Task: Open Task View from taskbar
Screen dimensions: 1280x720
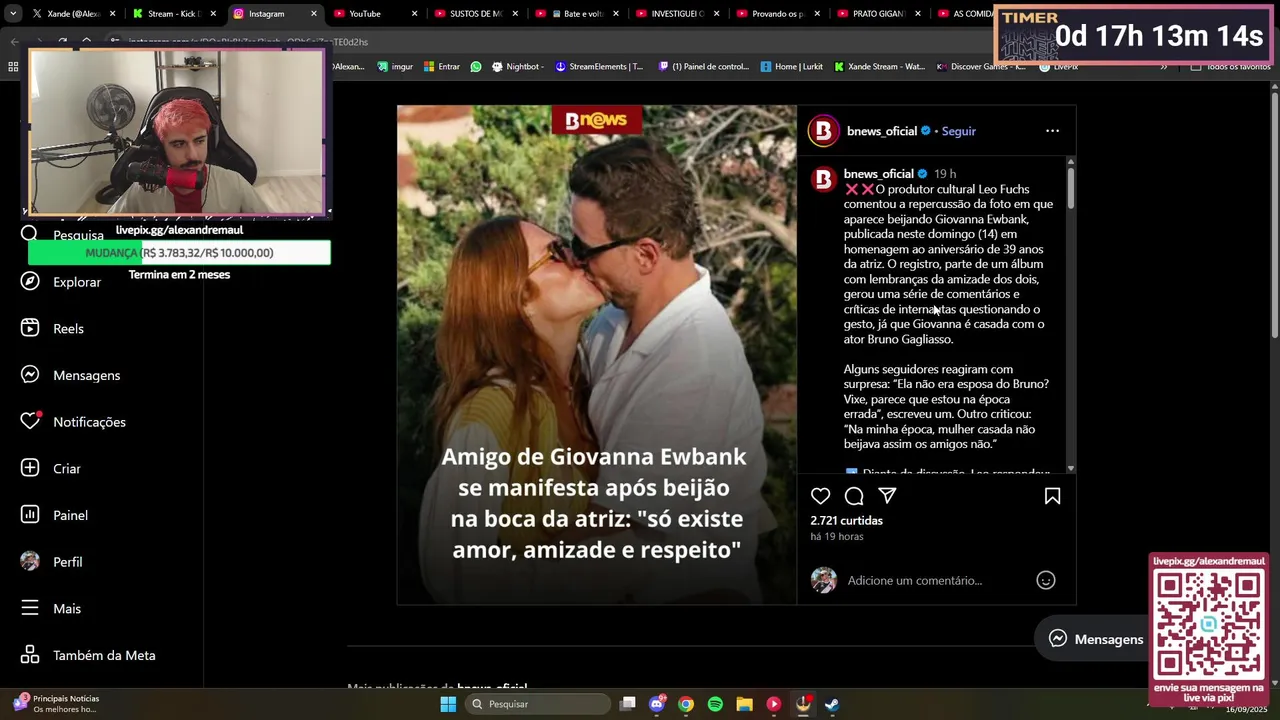Action: (627, 704)
